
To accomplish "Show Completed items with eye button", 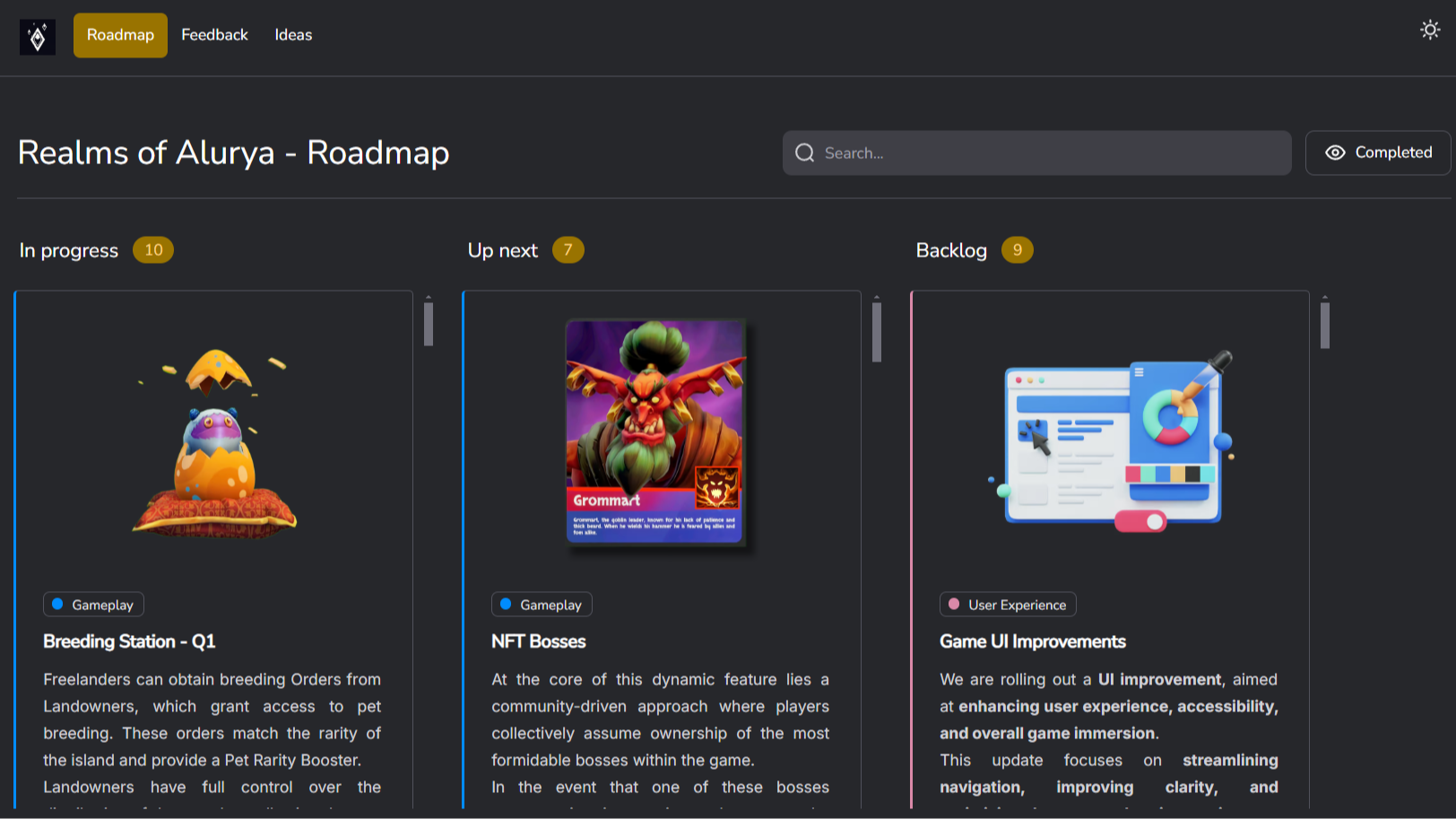I will (x=1378, y=152).
